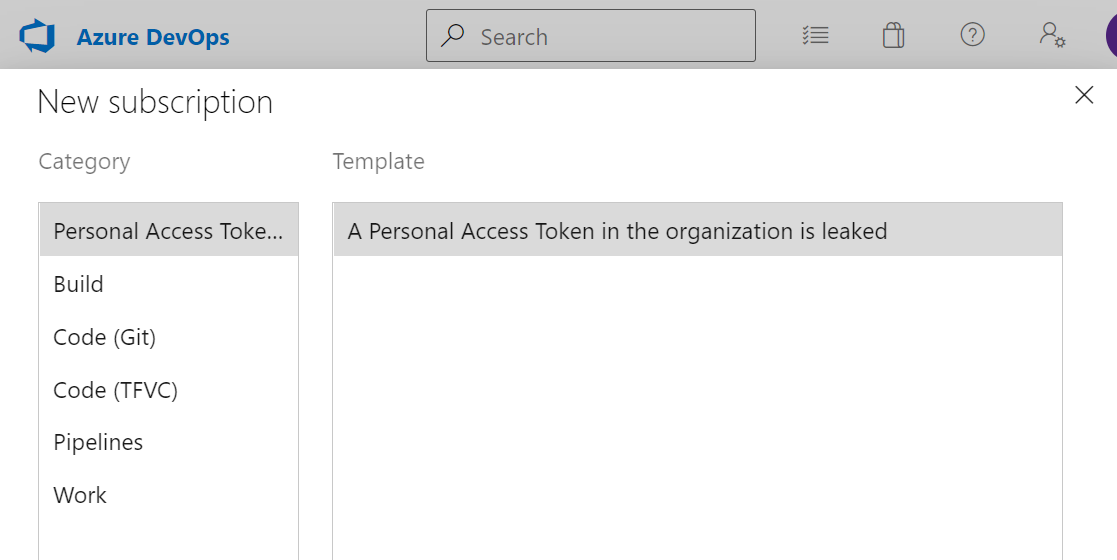Image resolution: width=1117 pixels, height=560 pixels.
Task: Open the work items list icon
Action: (x=815, y=35)
